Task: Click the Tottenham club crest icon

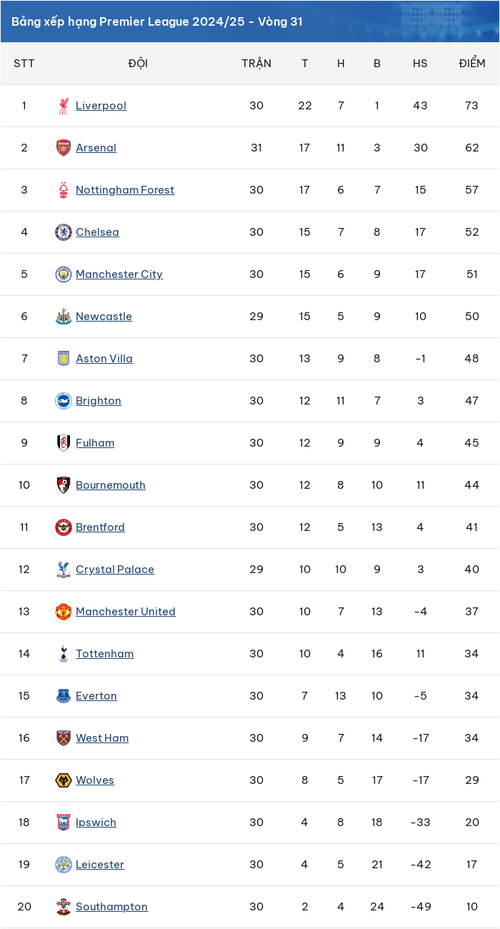Action: coord(63,653)
